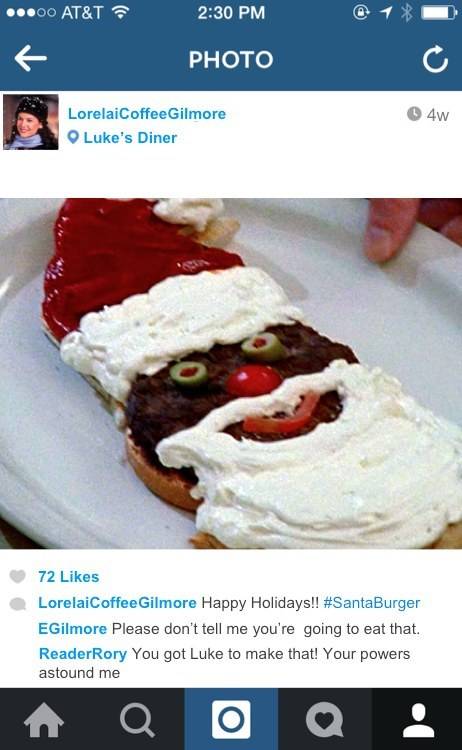Open the #SantaBurger hashtag
462x750 pixels.
click(372, 603)
